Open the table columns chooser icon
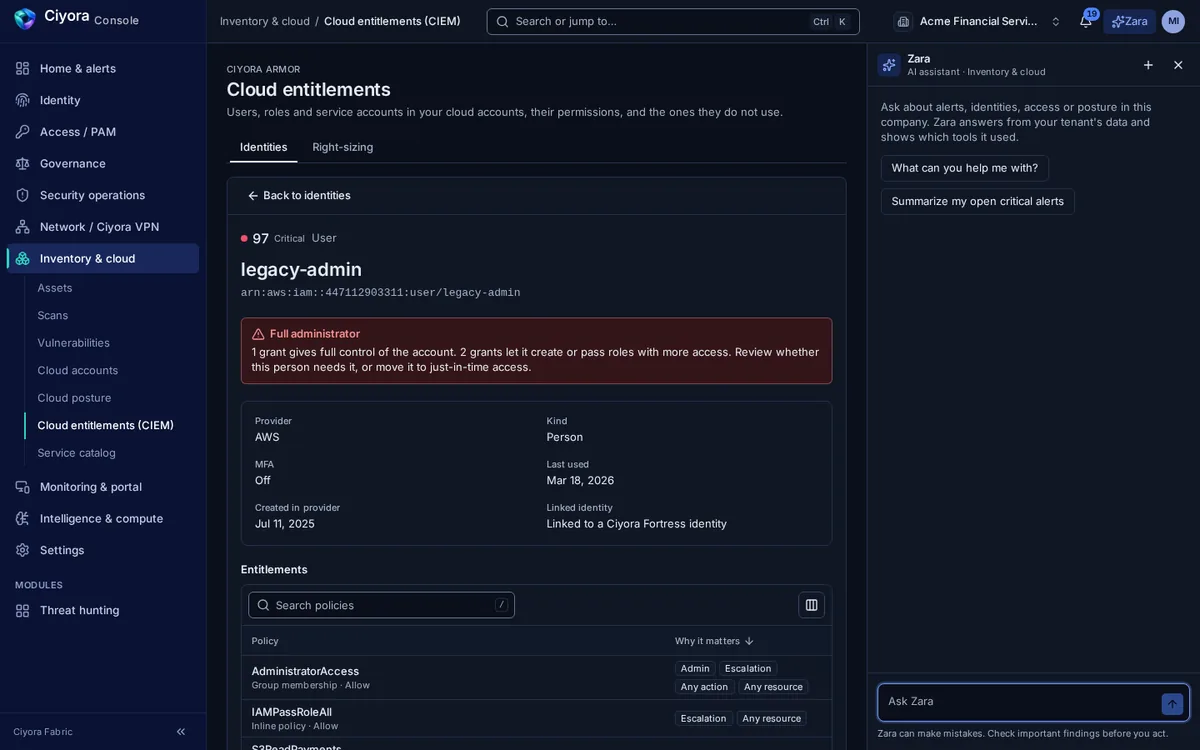Image resolution: width=1200 pixels, height=750 pixels. pyautogui.click(x=811, y=605)
